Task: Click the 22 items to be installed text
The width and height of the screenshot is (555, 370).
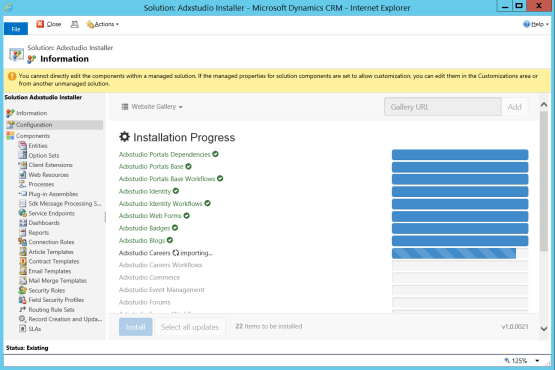Action: click(269, 326)
